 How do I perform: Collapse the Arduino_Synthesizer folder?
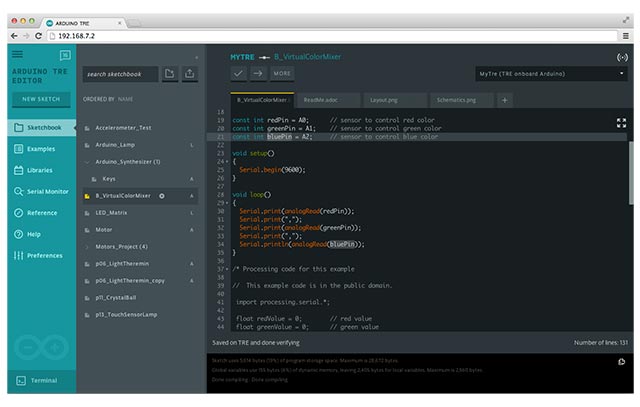88,161
